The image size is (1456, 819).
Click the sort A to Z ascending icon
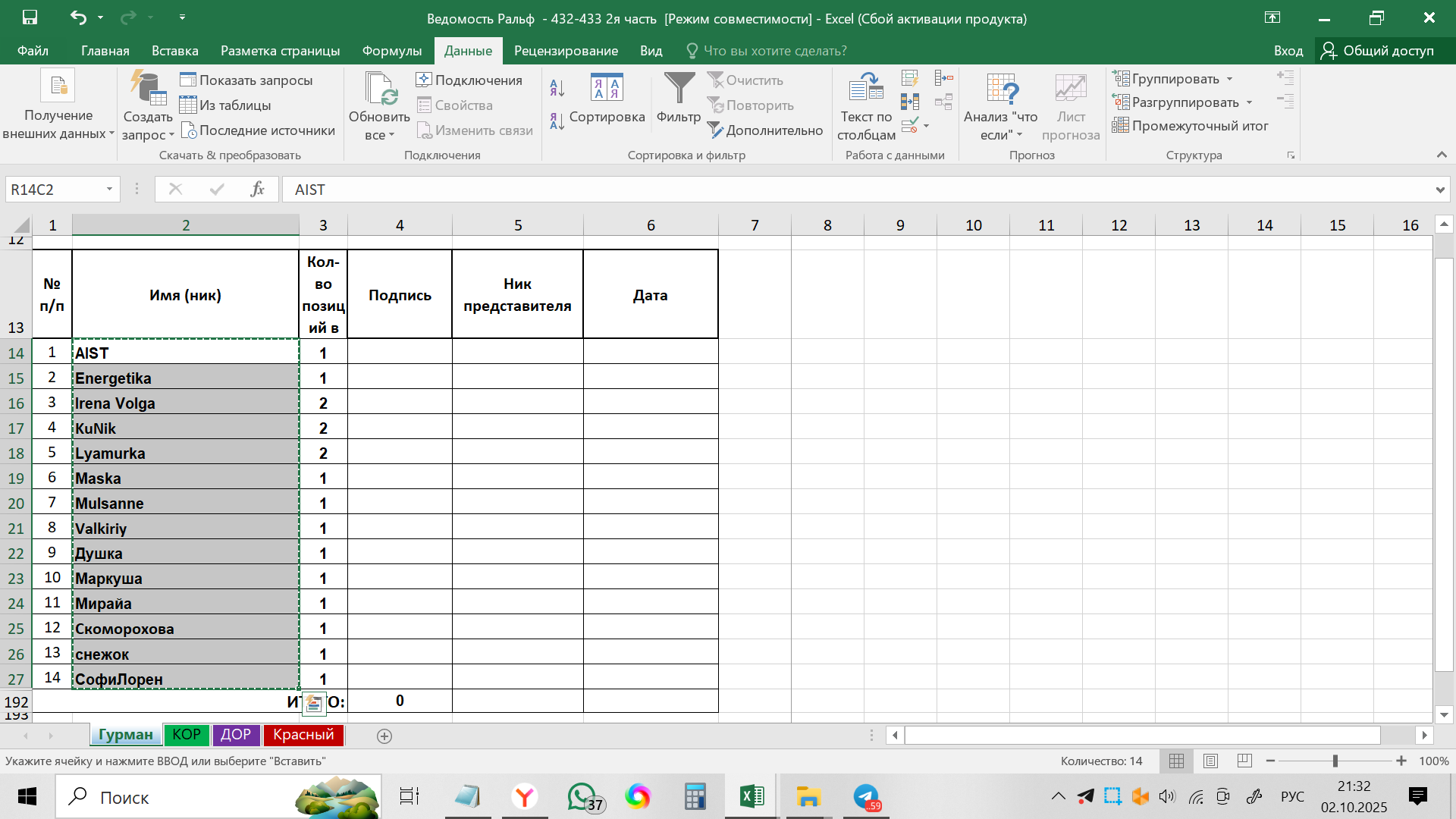coord(557,88)
